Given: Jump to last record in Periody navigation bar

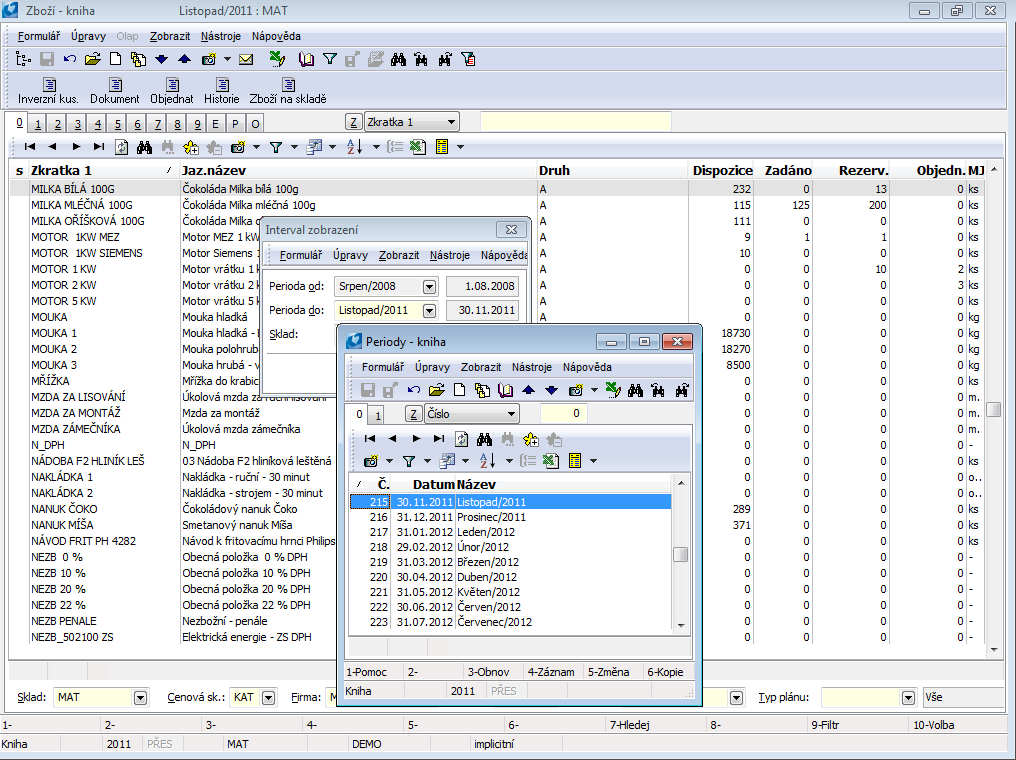Looking at the screenshot, I should tap(438, 438).
